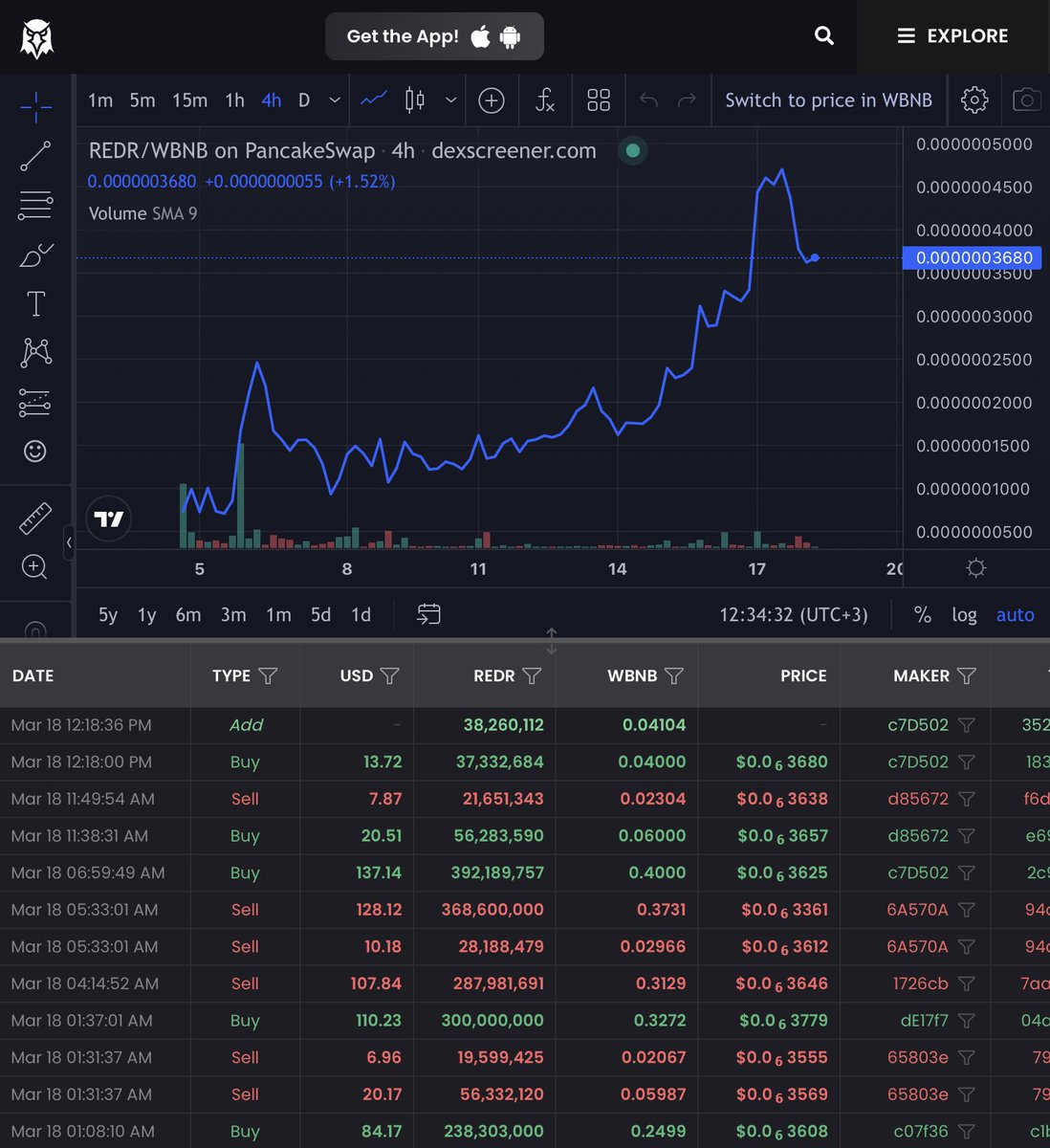Open the search magnifier icon
The image size is (1050, 1148).
[823, 36]
